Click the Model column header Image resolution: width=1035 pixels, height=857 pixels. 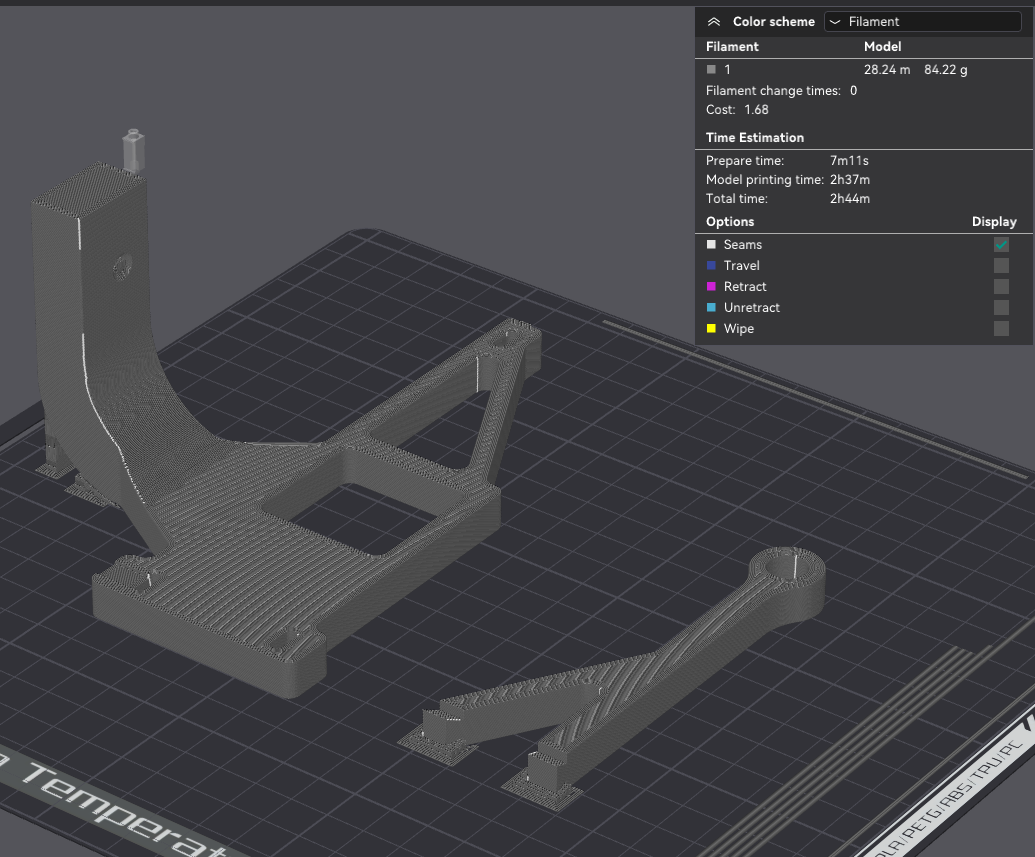[882, 46]
